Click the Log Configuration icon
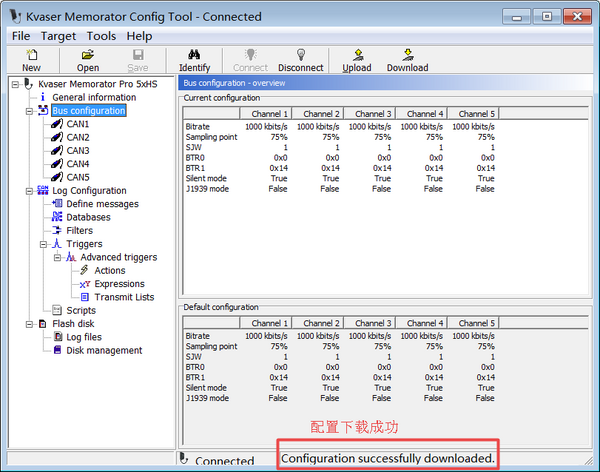This screenshot has height=472, width=600. pyautogui.click(x=43, y=190)
